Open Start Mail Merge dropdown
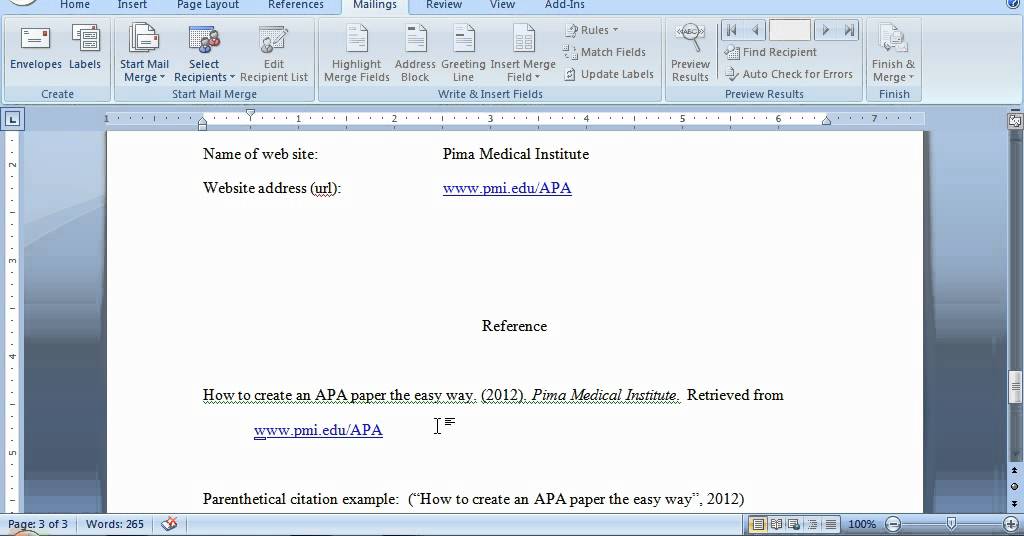The image size is (1024, 536). 144,53
